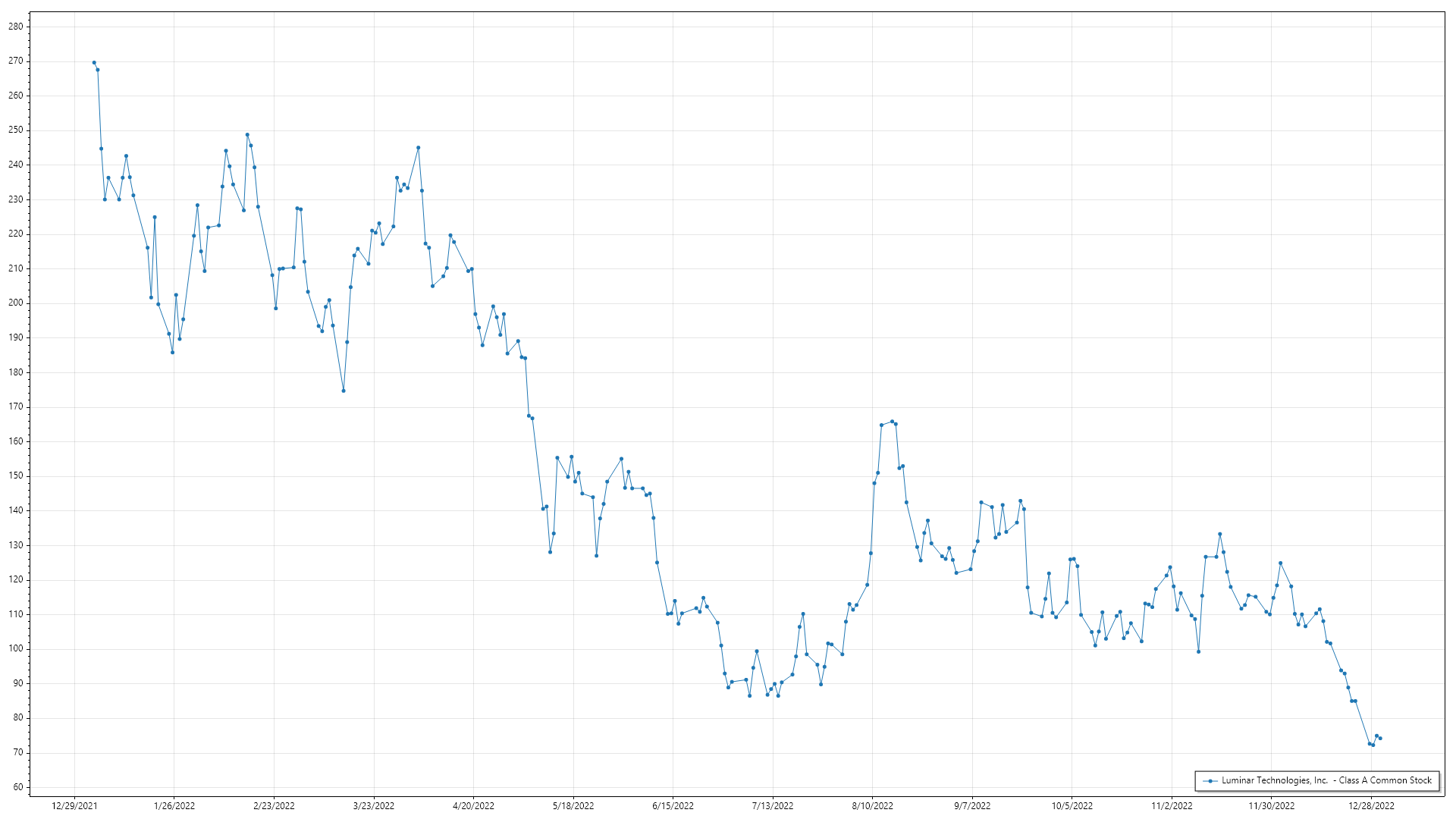Select the early April peak point near 245
This screenshot has height=819, width=1456.
419,148
